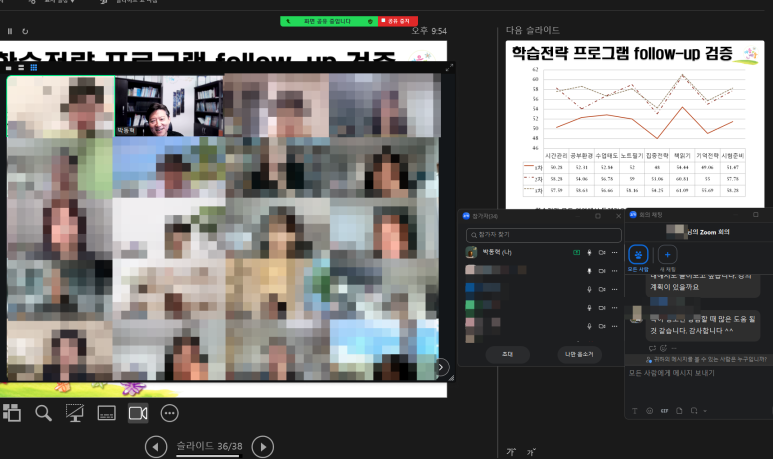Focus the participant search field
This screenshot has width=773, height=459.
click(544, 235)
